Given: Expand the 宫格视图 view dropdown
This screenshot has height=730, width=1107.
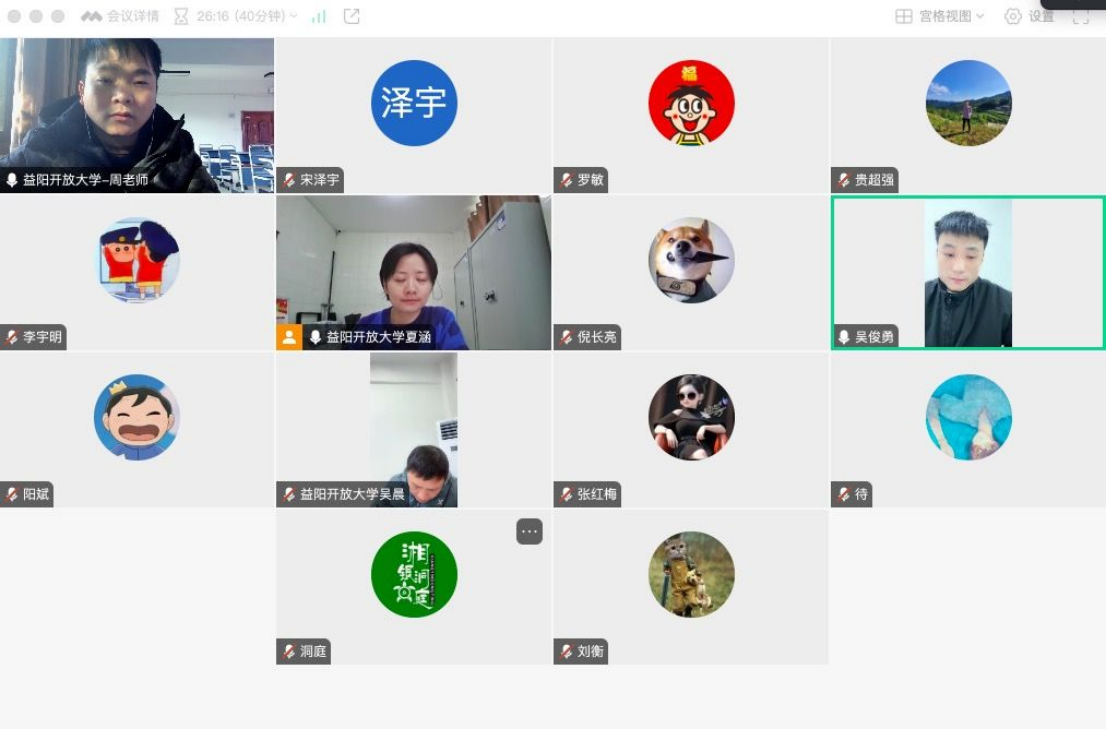Looking at the screenshot, I should 980,16.
